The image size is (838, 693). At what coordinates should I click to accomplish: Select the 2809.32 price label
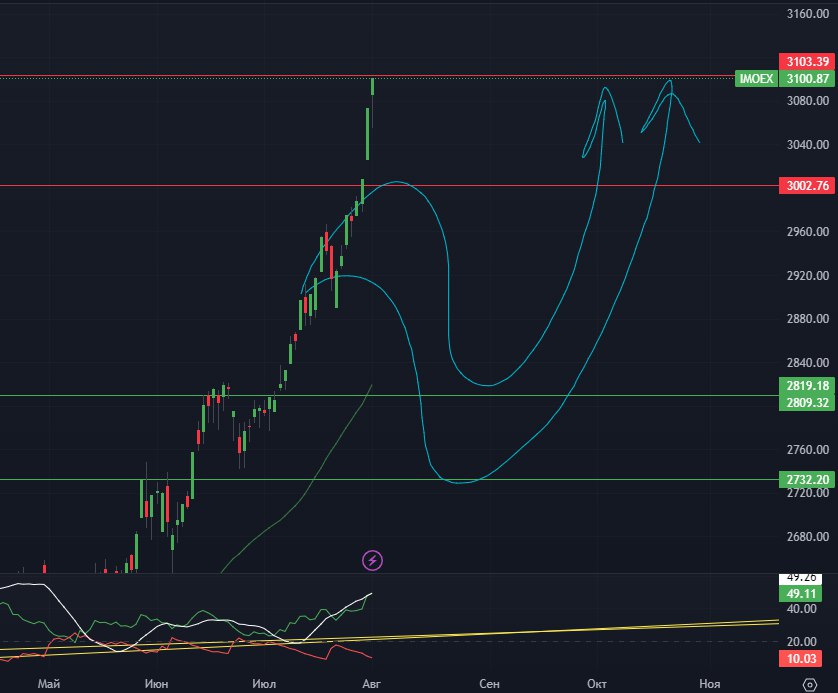(807, 401)
